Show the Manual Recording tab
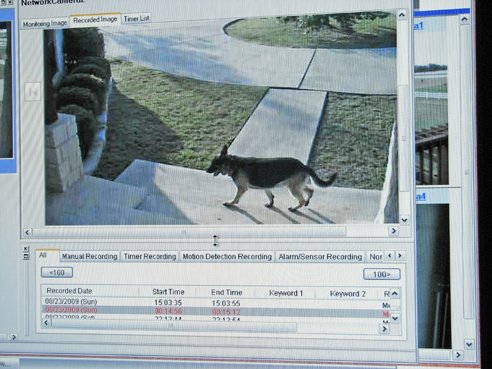Viewport: 492px width, 369px height. coord(89,256)
